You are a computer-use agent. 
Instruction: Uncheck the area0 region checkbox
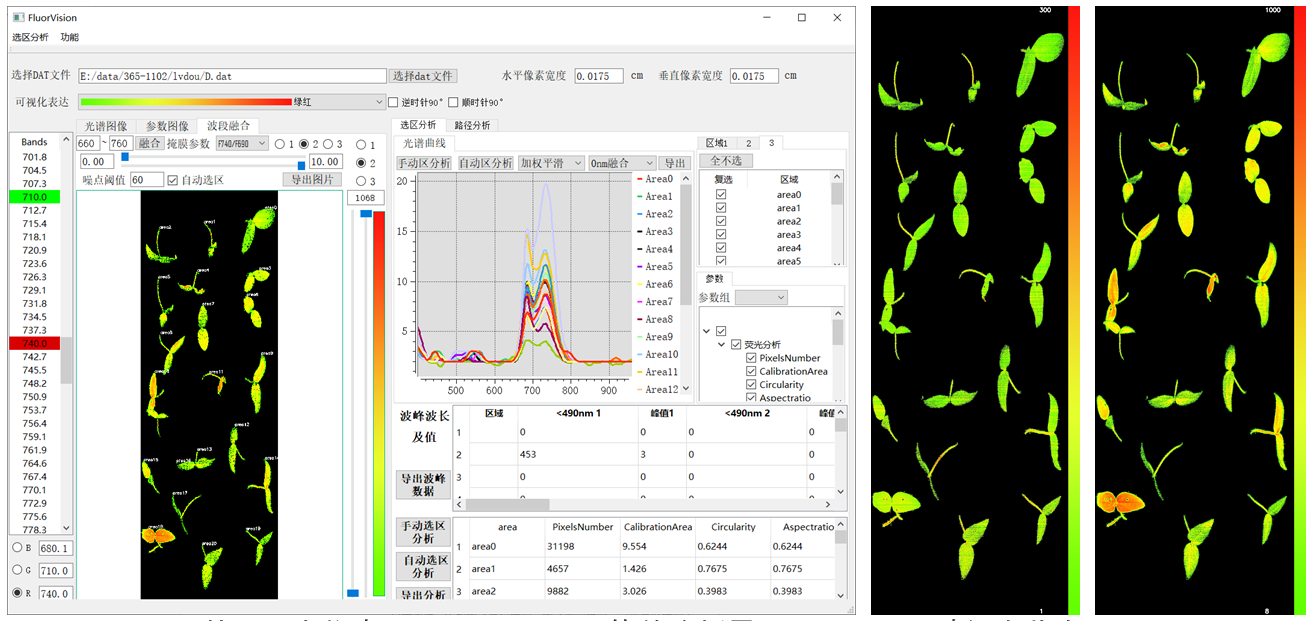tap(721, 195)
